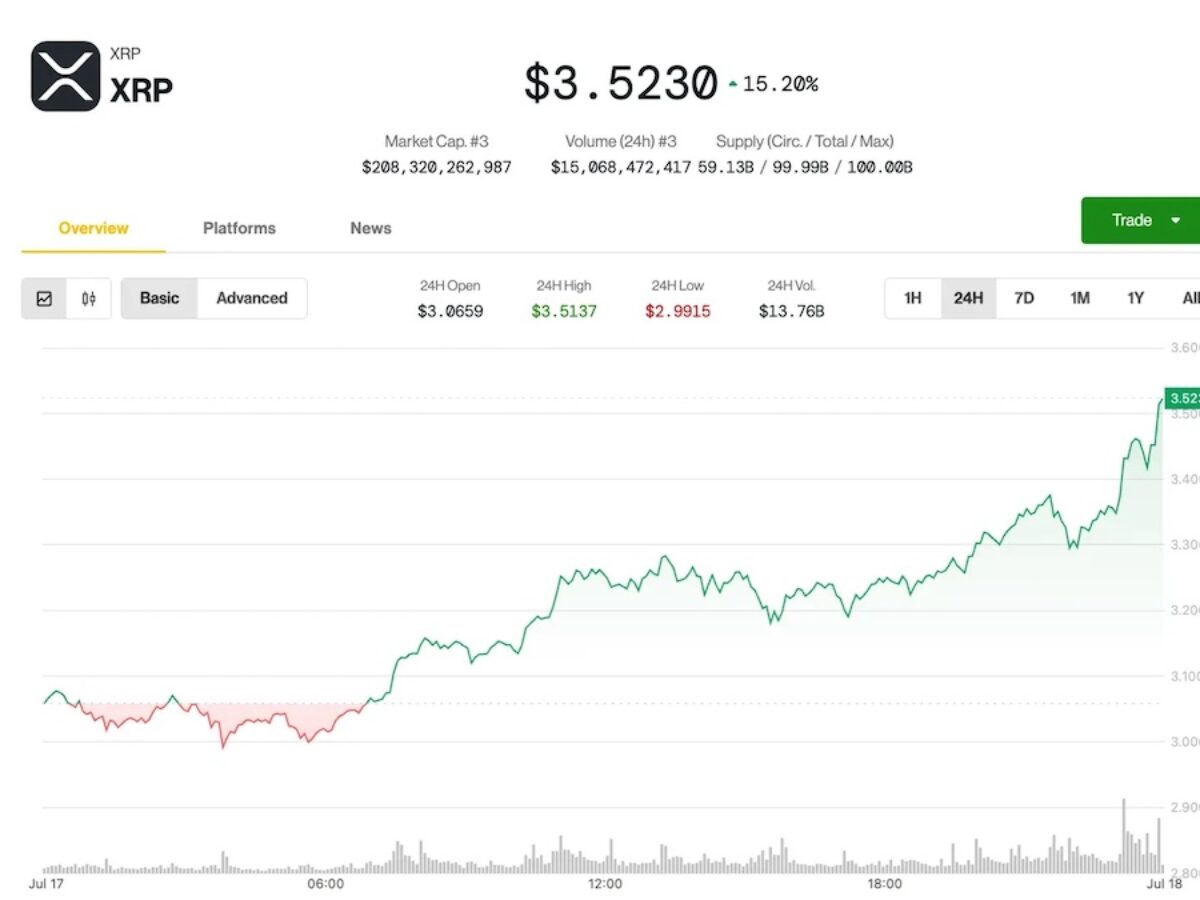This screenshot has width=1200, height=900.
Task: Click the 12:00 marker on time axis
Action: (x=605, y=884)
